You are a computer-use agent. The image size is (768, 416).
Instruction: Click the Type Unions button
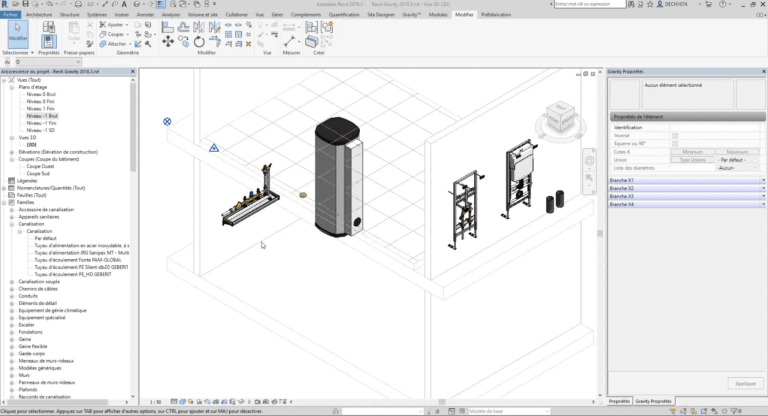[x=692, y=159]
